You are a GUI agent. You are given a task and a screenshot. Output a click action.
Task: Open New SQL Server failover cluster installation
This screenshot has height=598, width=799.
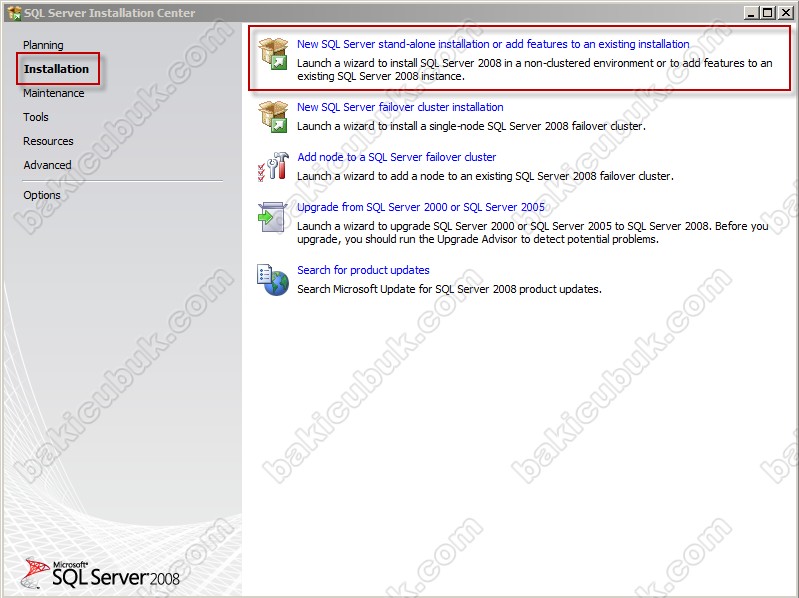[x=400, y=107]
